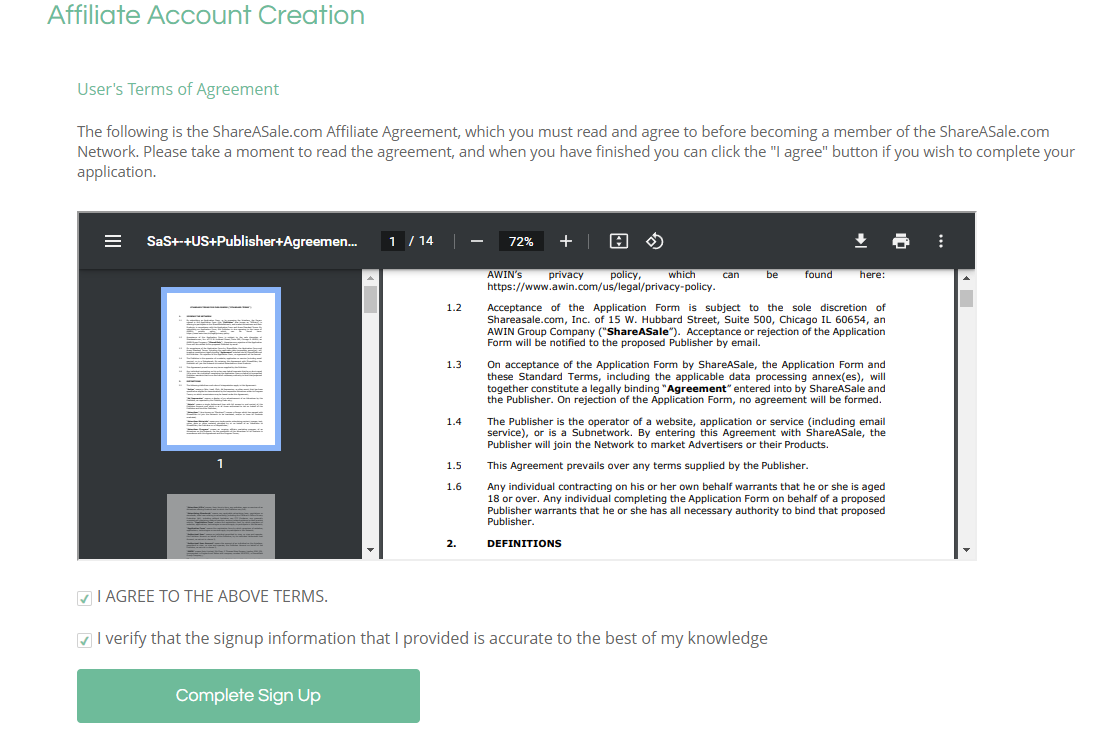1120x737 pixels.
Task: Click the page label 1 under thumbnail
Action: coord(220,464)
